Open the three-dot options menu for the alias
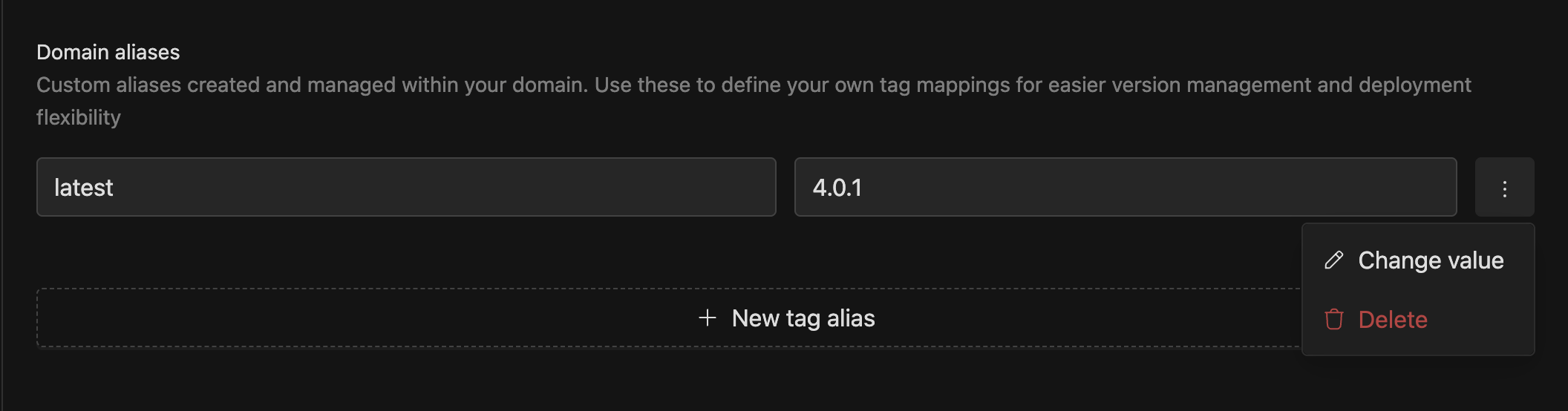Screen dimensions: 1568x411 point(1504,188)
